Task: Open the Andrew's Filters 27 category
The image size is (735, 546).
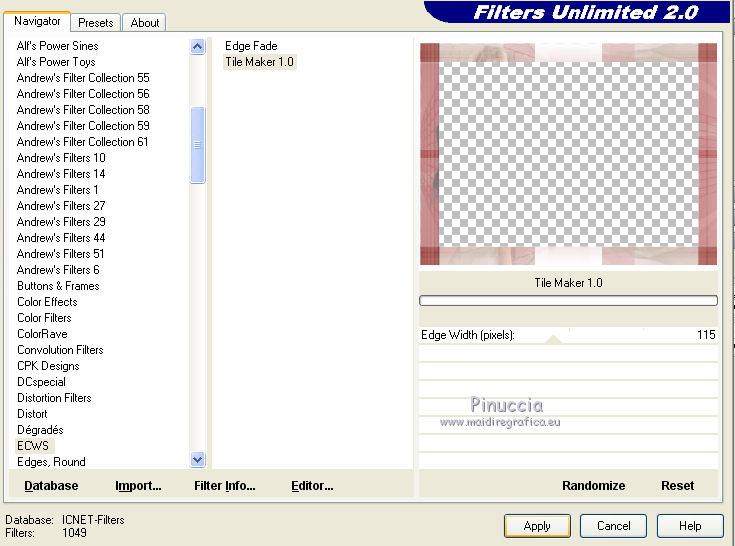Action: click(x=61, y=206)
